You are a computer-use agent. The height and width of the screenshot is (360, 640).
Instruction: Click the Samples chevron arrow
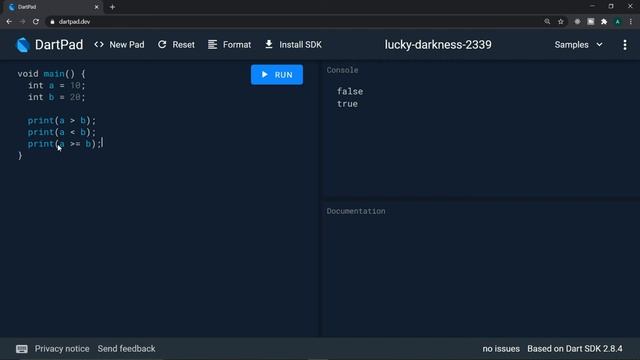coord(599,44)
